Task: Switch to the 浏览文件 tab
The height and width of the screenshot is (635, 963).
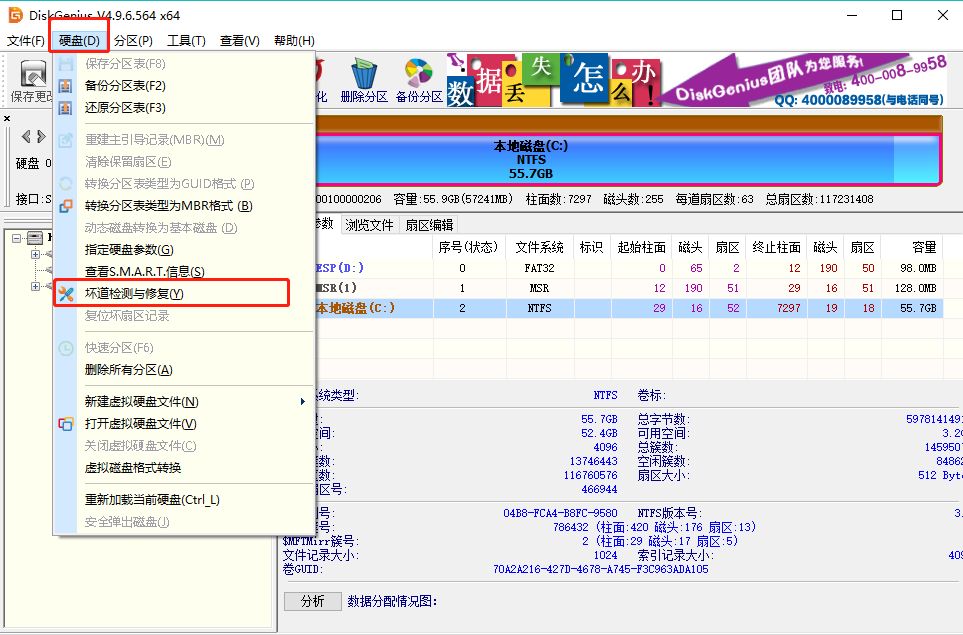Action: pyautogui.click(x=368, y=225)
